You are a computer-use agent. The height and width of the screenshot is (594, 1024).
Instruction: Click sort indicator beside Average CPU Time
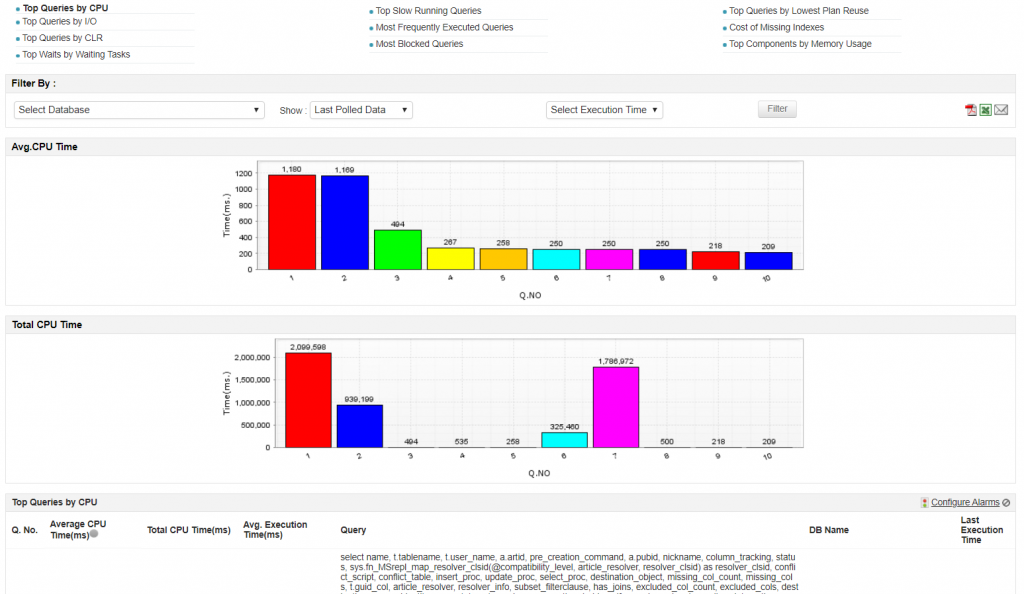pyautogui.click(x=94, y=534)
